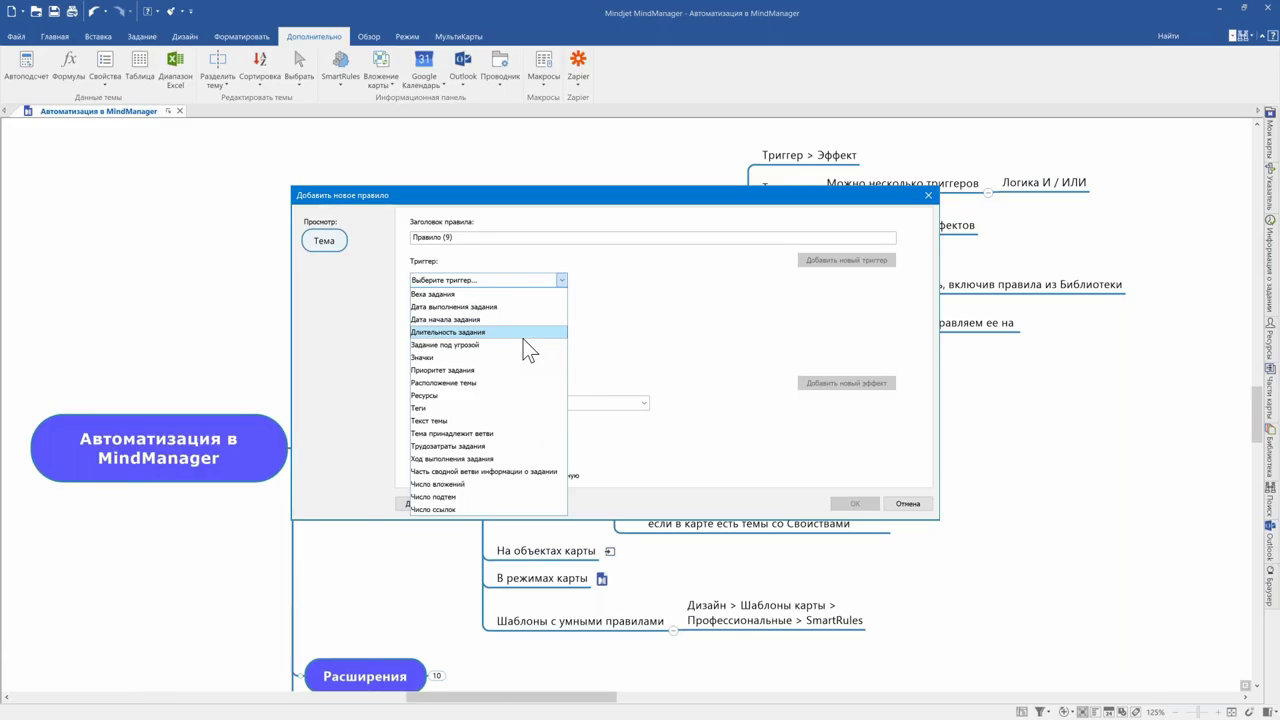Pick Текст темы from the trigger list
The image size is (1280, 720).
click(488, 421)
